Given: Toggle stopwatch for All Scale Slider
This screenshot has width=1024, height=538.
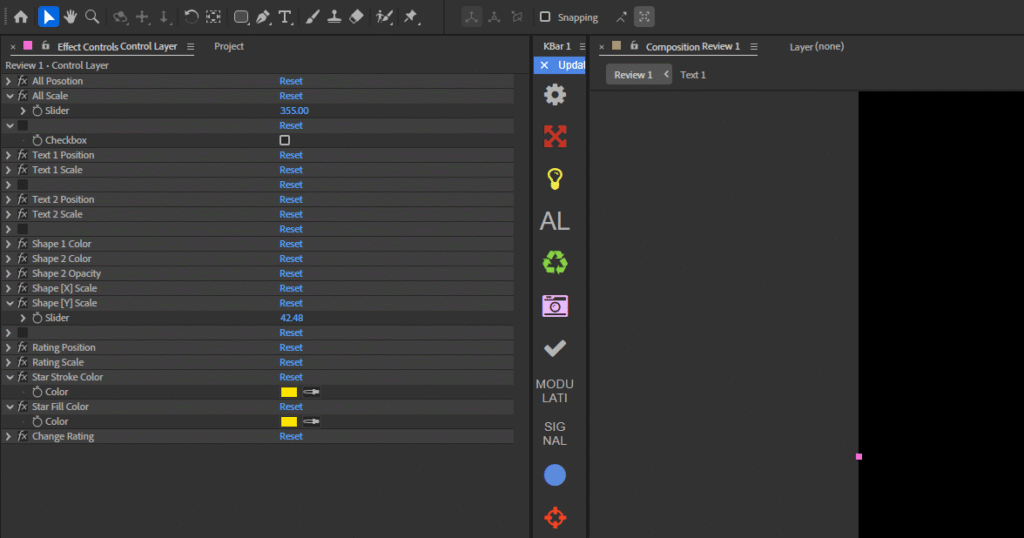Looking at the screenshot, I should click(x=37, y=111).
